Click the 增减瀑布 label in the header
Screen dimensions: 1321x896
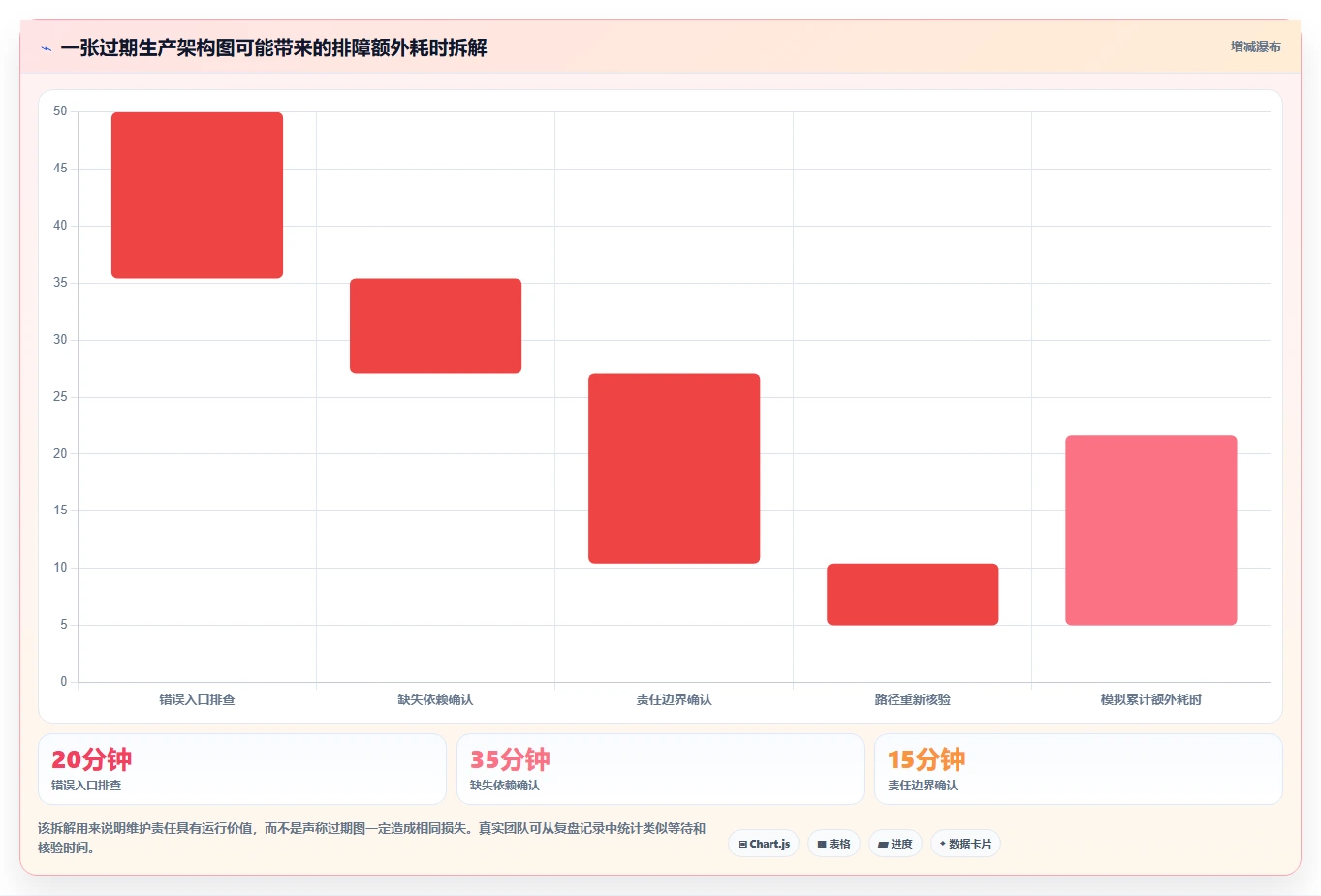1255,46
